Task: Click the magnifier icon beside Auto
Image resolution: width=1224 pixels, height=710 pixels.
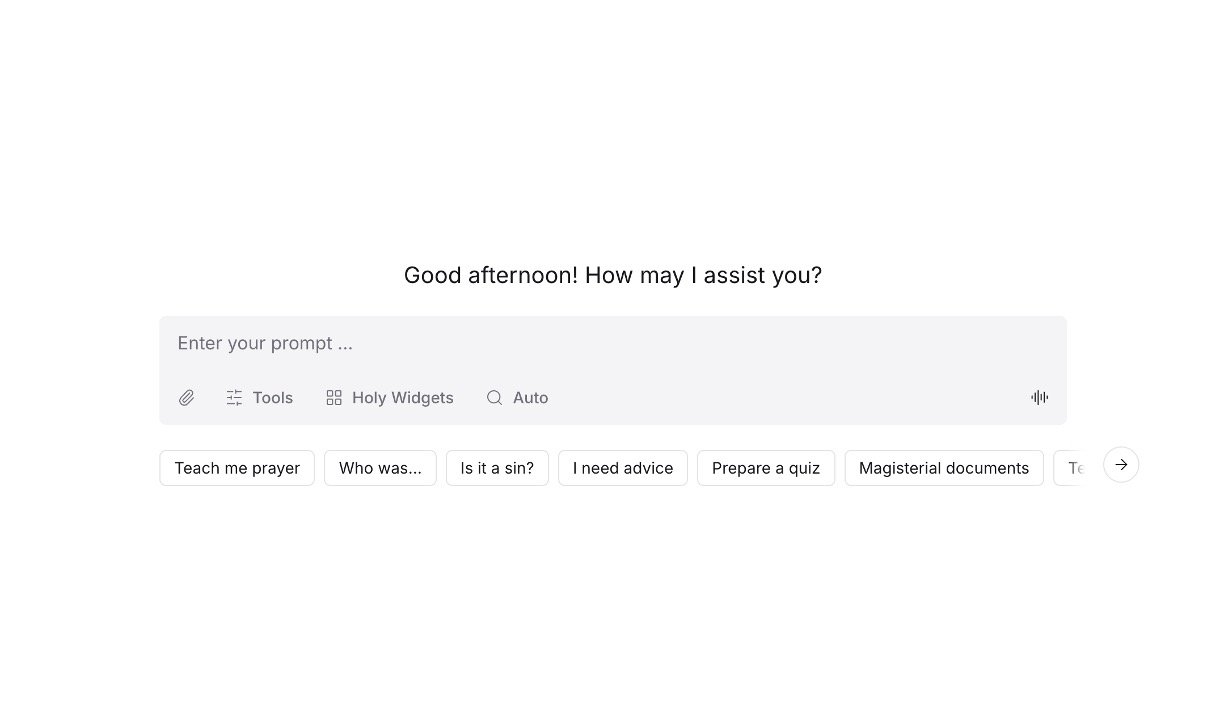Action: 494,398
